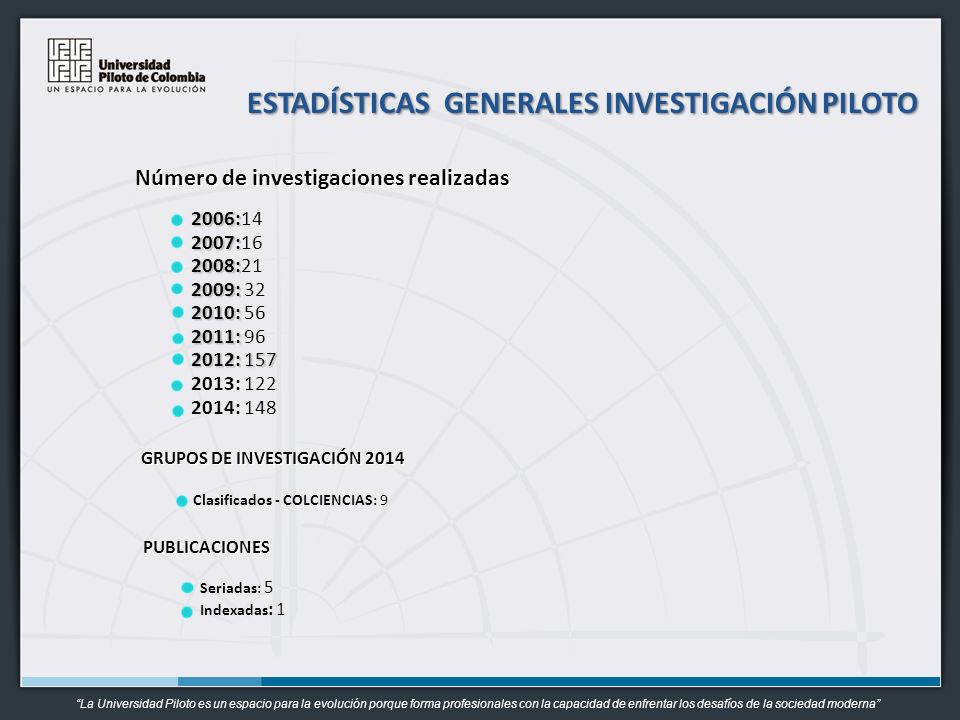Viewport: 960px width, 720px height.
Task: Select the '2008:21' line
Action: (227, 266)
